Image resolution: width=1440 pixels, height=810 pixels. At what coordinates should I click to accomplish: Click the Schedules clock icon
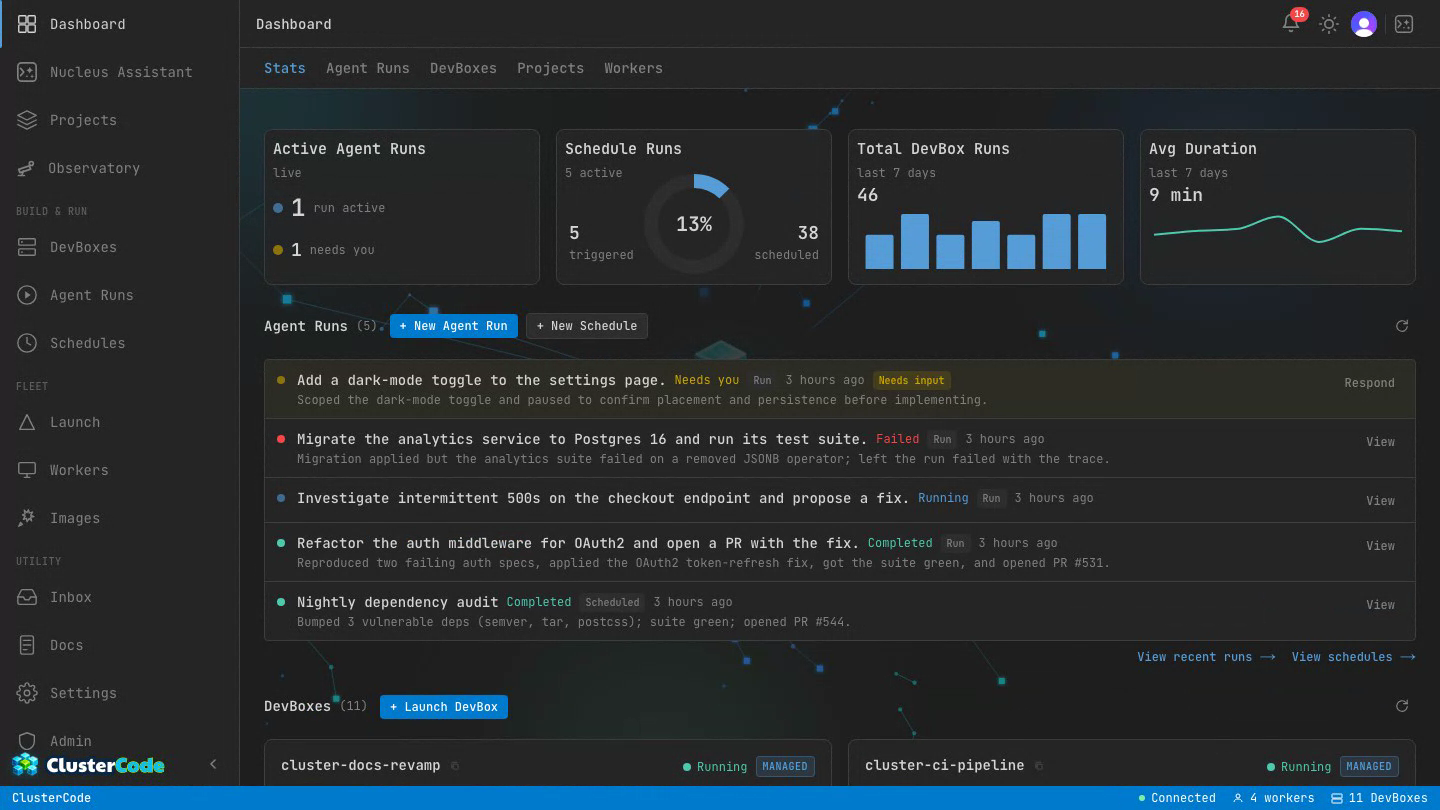click(x=27, y=343)
